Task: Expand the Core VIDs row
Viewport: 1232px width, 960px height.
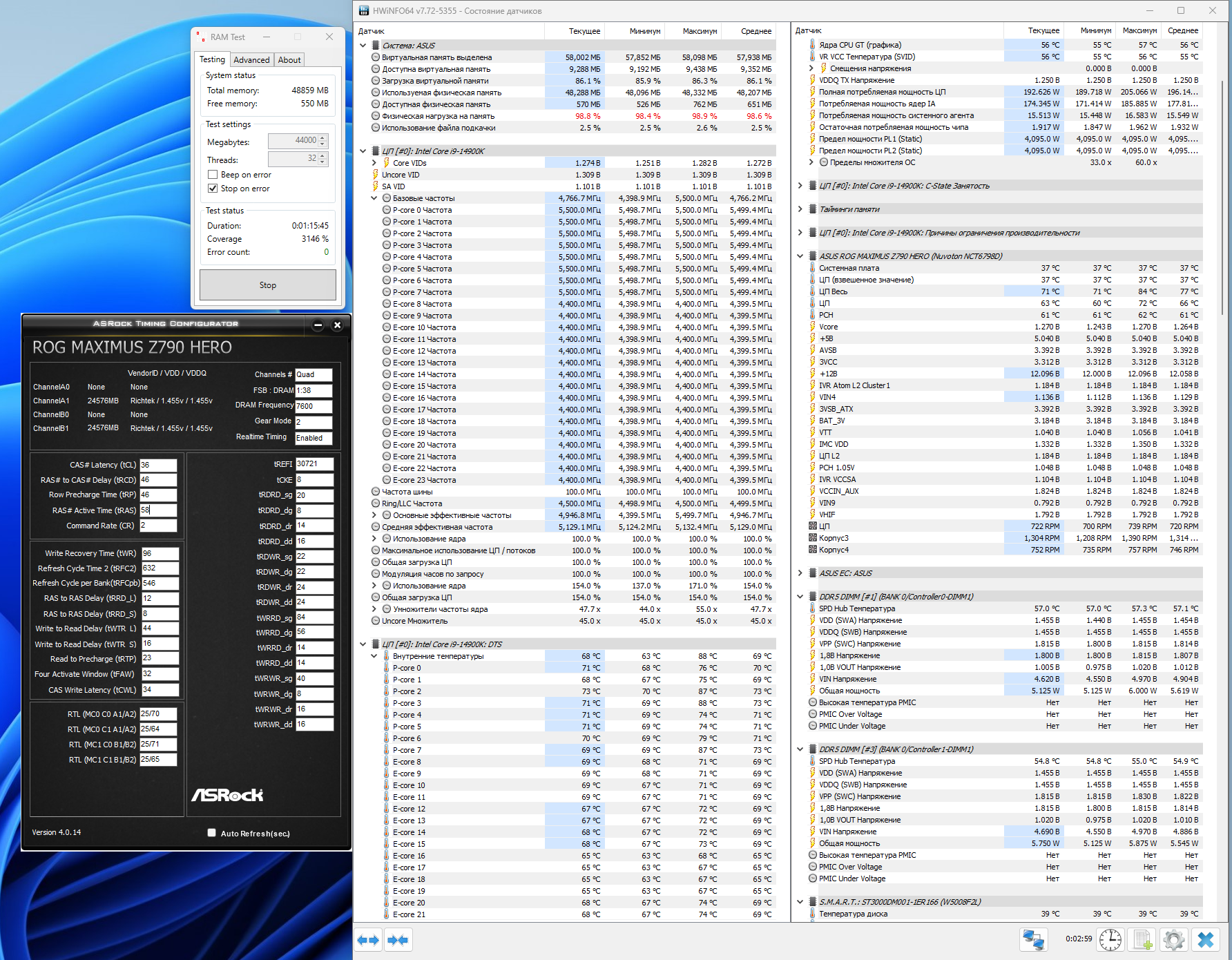Action: point(374,163)
